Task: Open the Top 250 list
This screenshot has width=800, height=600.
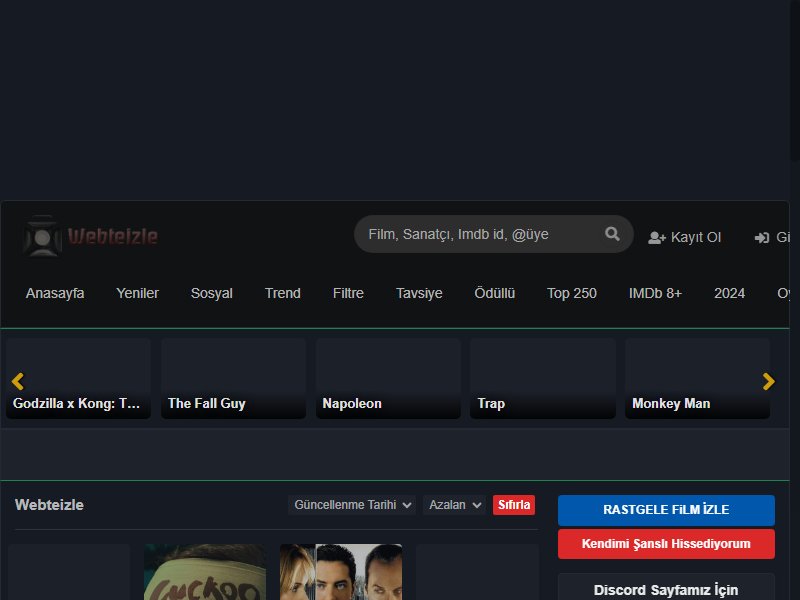Action: (572, 293)
